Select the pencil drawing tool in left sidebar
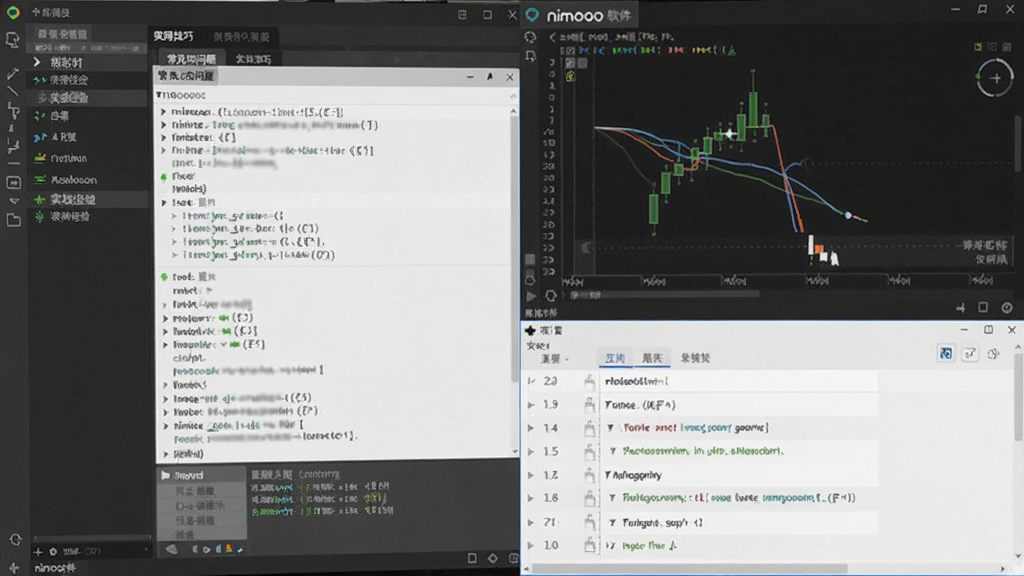This screenshot has height=576, width=1024. (x=12, y=73)
